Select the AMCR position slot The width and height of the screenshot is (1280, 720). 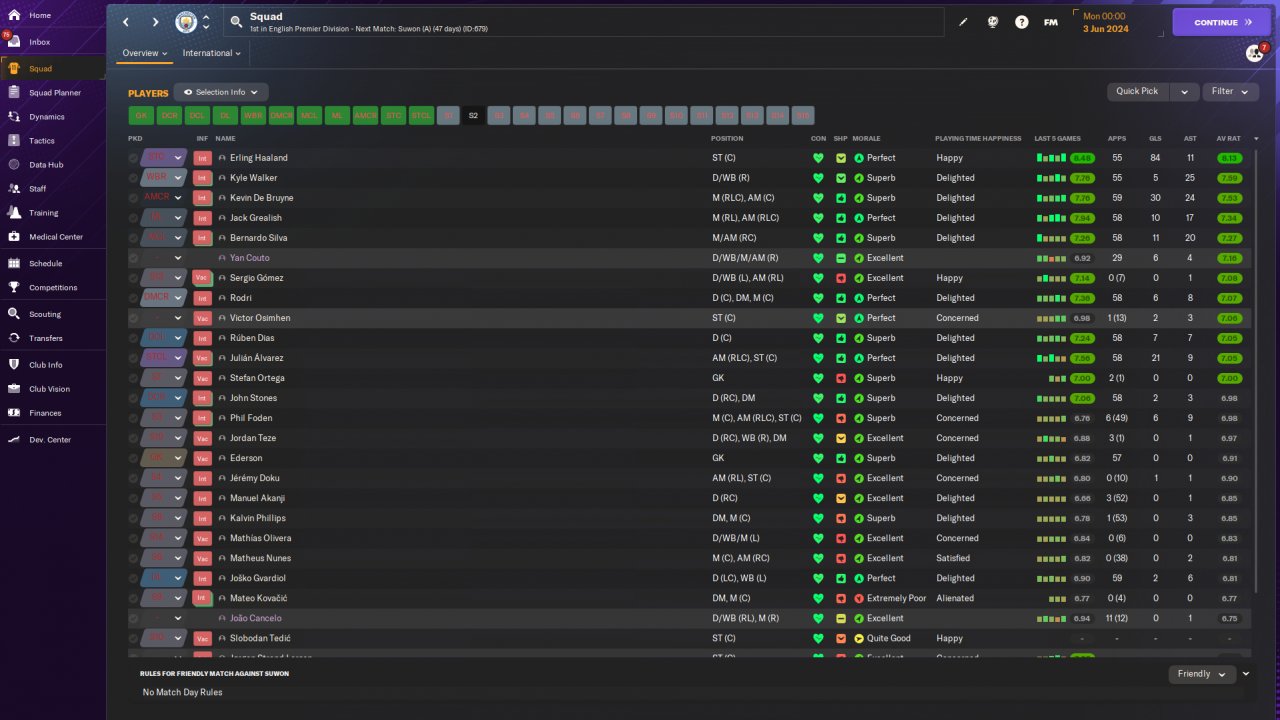pos(366,115)
